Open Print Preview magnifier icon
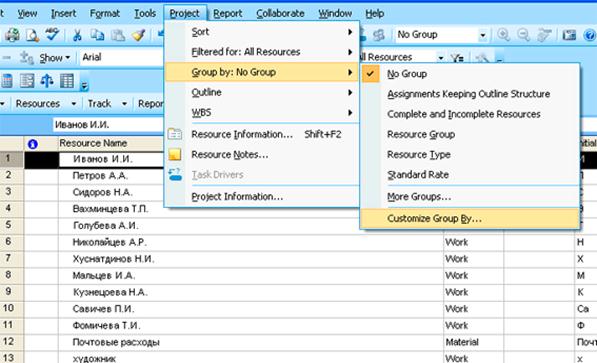The height and width of the screenshot is (363, 597). pyautogui.click(x=32, y=35)
